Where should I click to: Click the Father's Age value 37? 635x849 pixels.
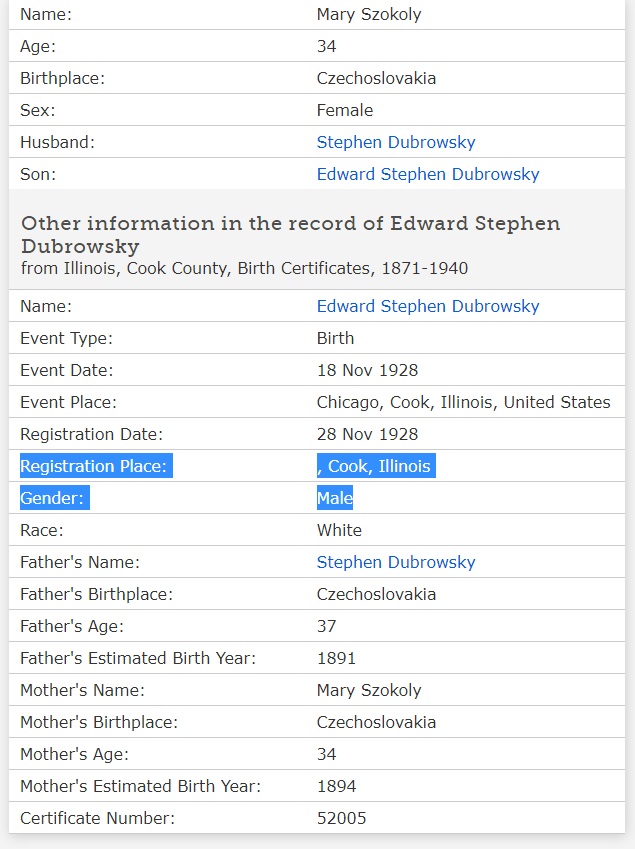327,626
